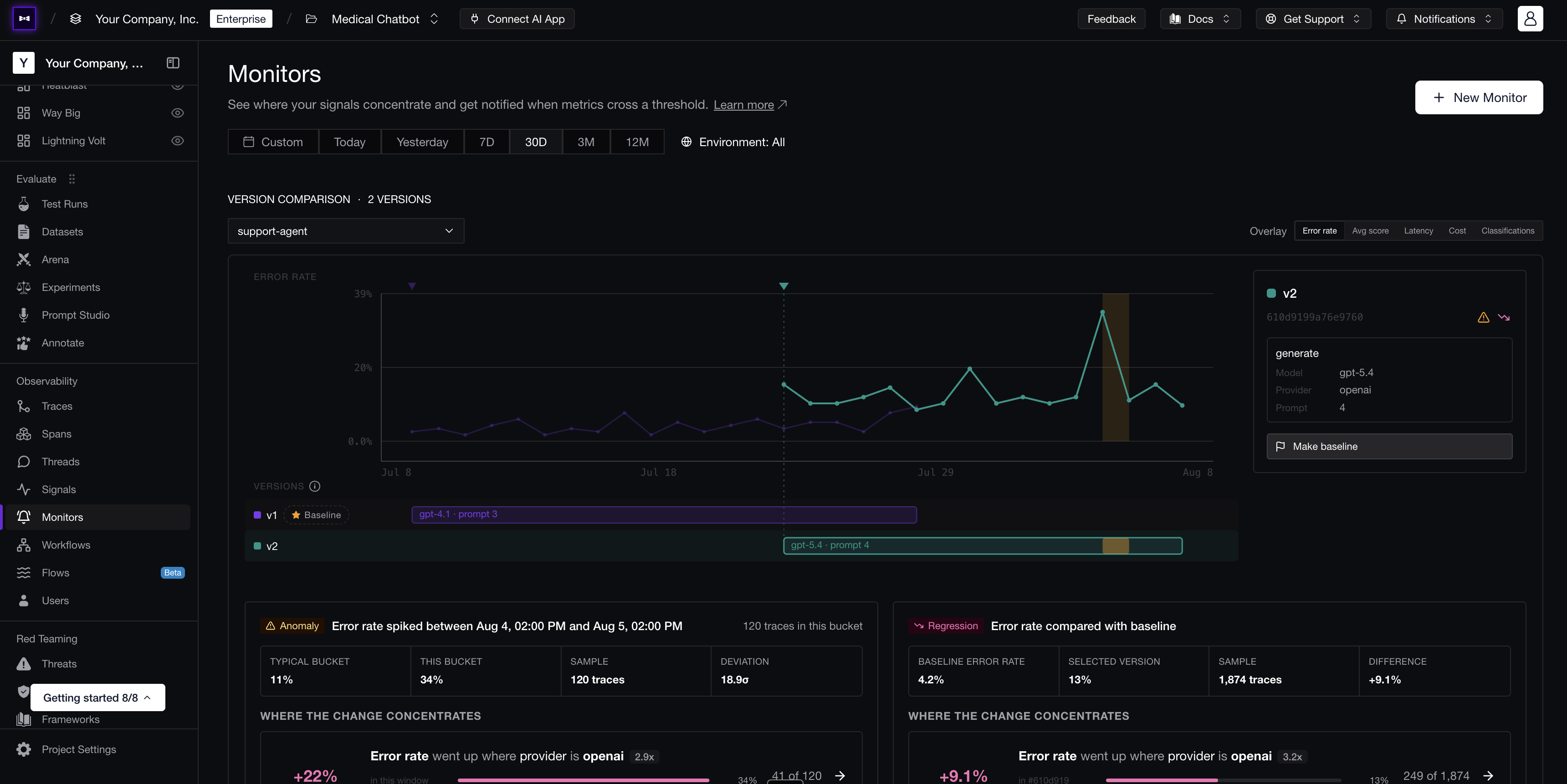Select the 7D time range tab
The image size is (1567, 784).
pos(486,142)
